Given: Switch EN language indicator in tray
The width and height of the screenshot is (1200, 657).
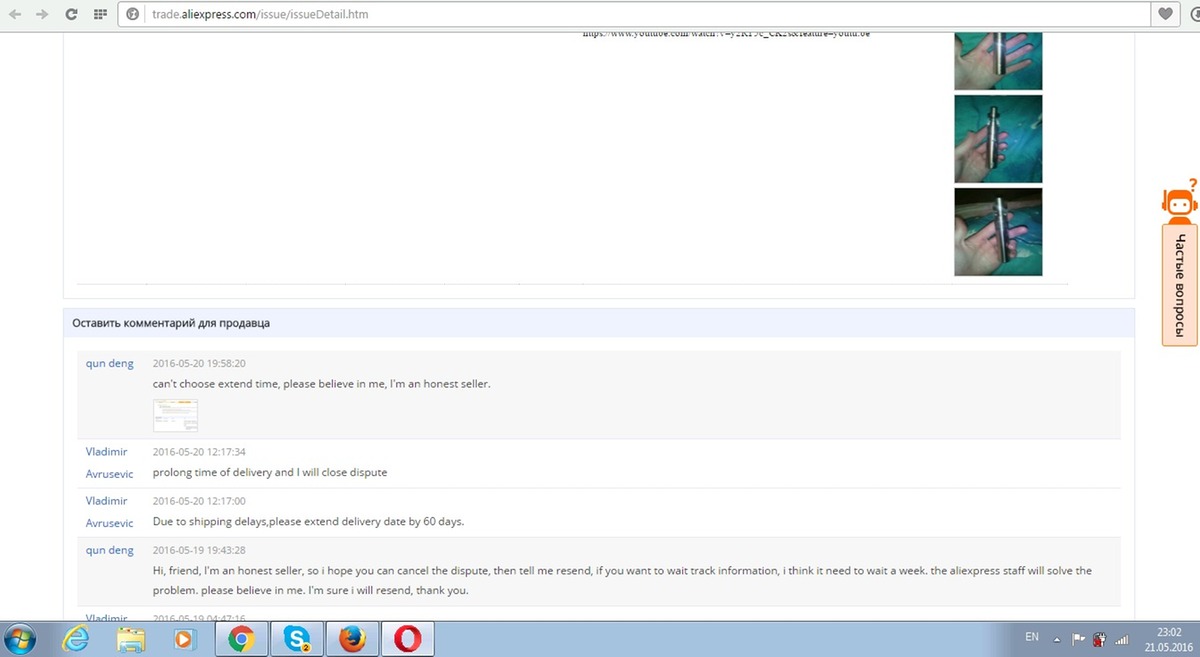Looking at the screenshot, I should click(x=1032, y=637).
